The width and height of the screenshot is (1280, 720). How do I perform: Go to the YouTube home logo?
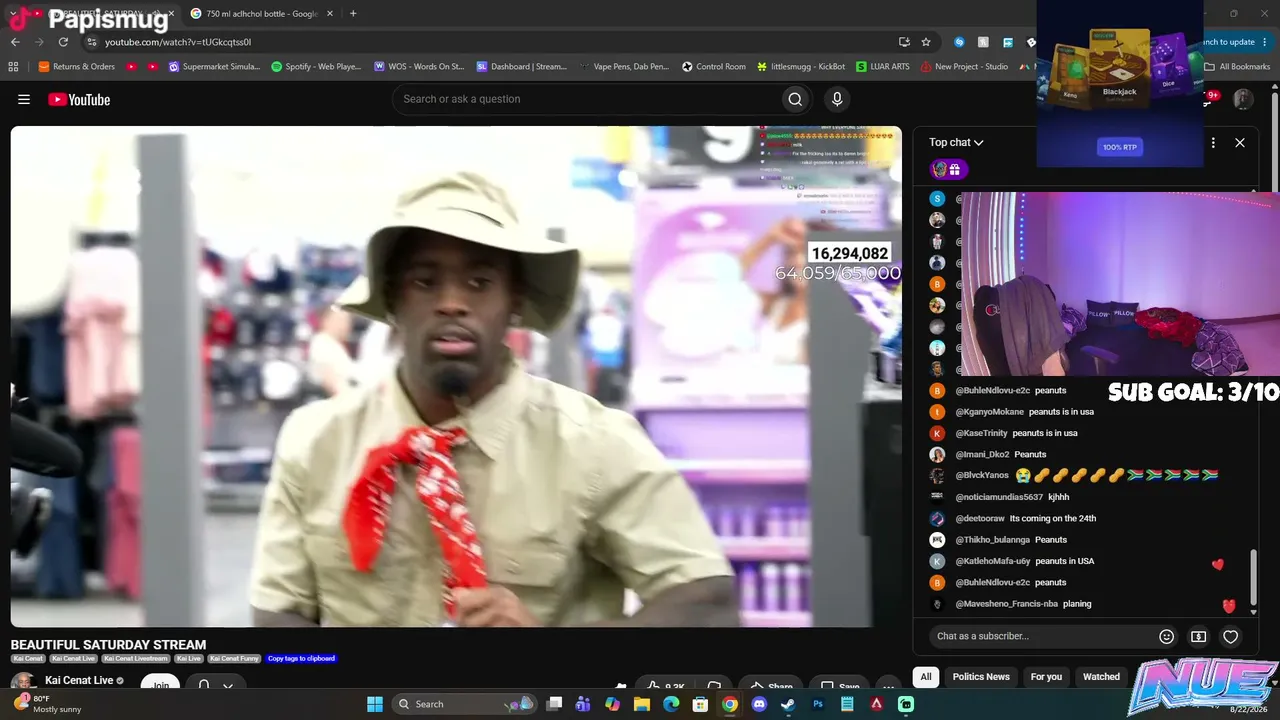[79, 99]
